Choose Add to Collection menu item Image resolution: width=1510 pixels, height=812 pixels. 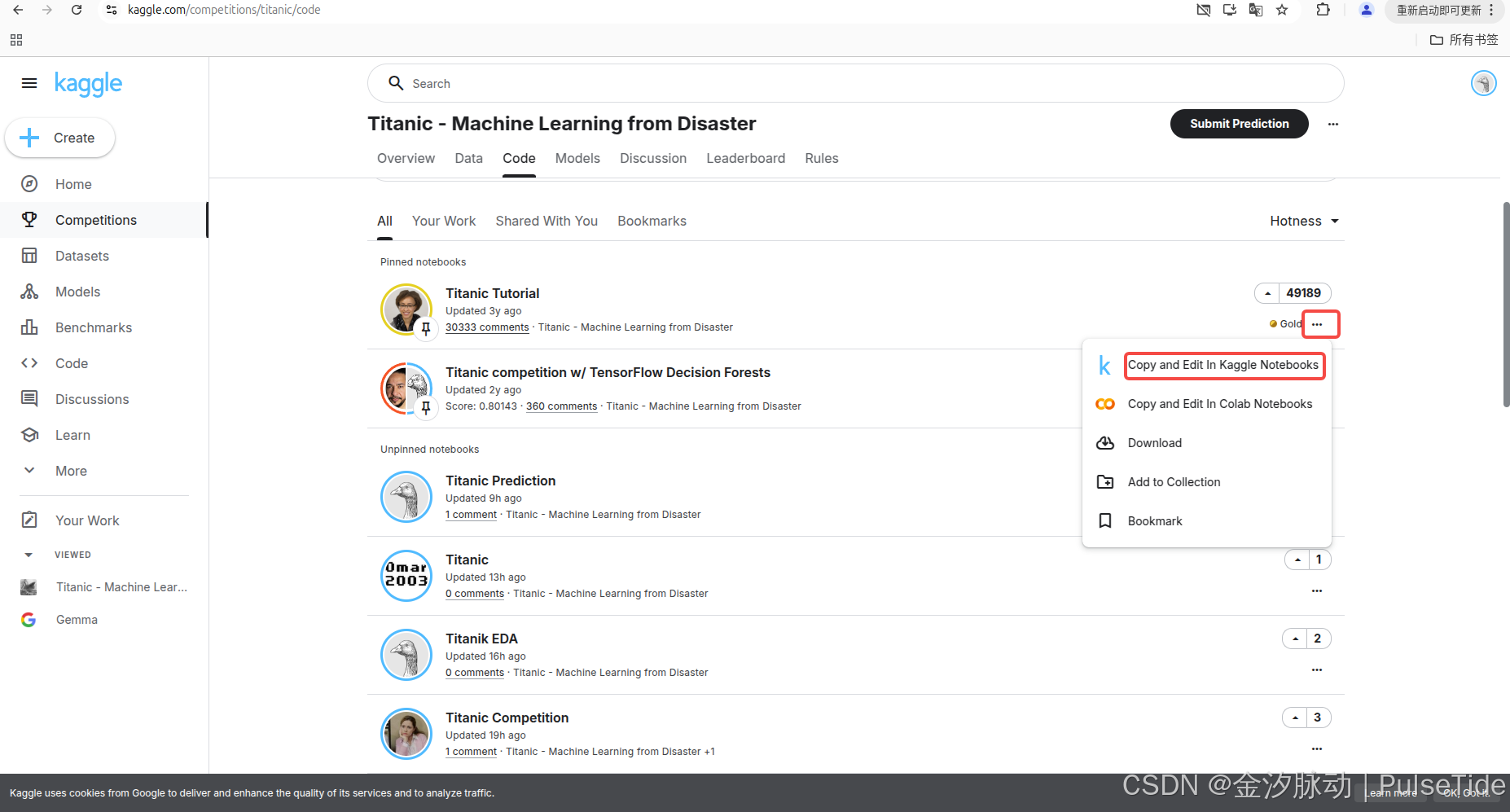(1207, 482)
